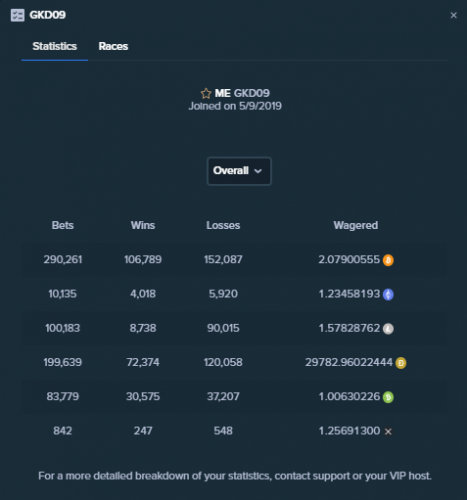The height and width of the screenshot is (500, 467).
Task: Click the wagered amount 2.07900555
Action: tap(349, 259)
